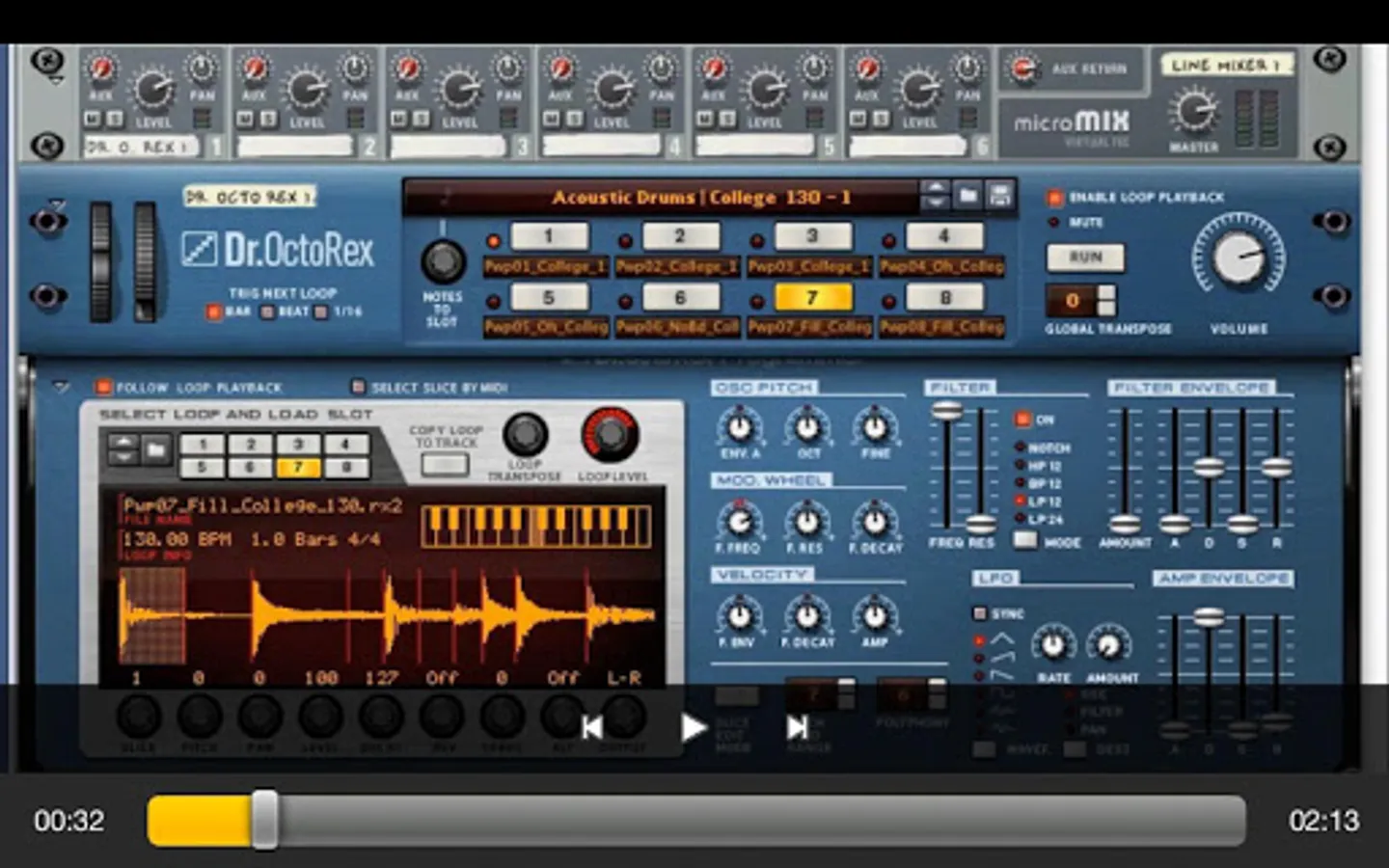This screenshot has width=1389, height=868.
Task: Click Copy Loop To Track button
Action: click(x=445, y=465)
